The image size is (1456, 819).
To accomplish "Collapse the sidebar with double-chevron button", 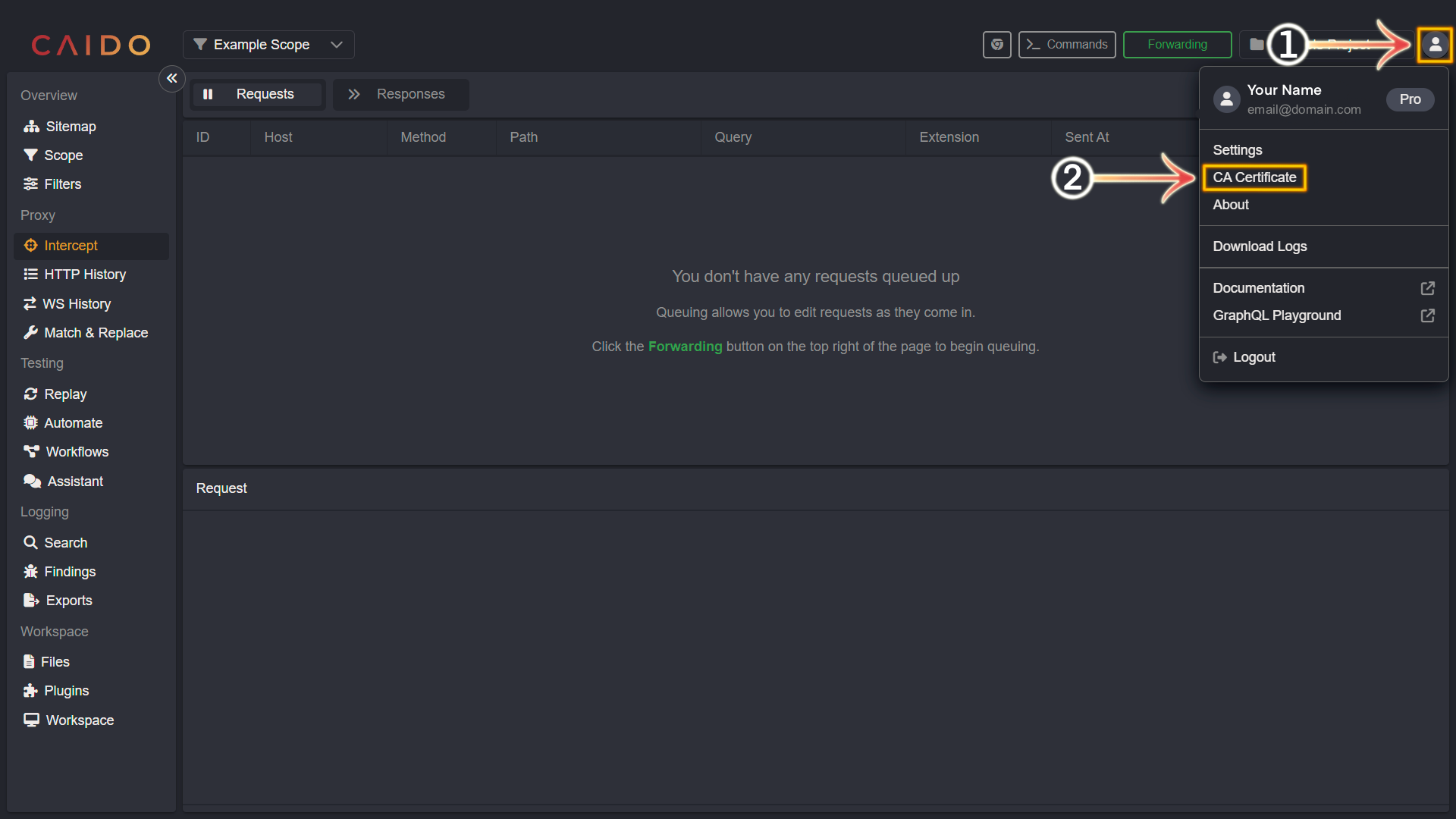I will point(172,78).
